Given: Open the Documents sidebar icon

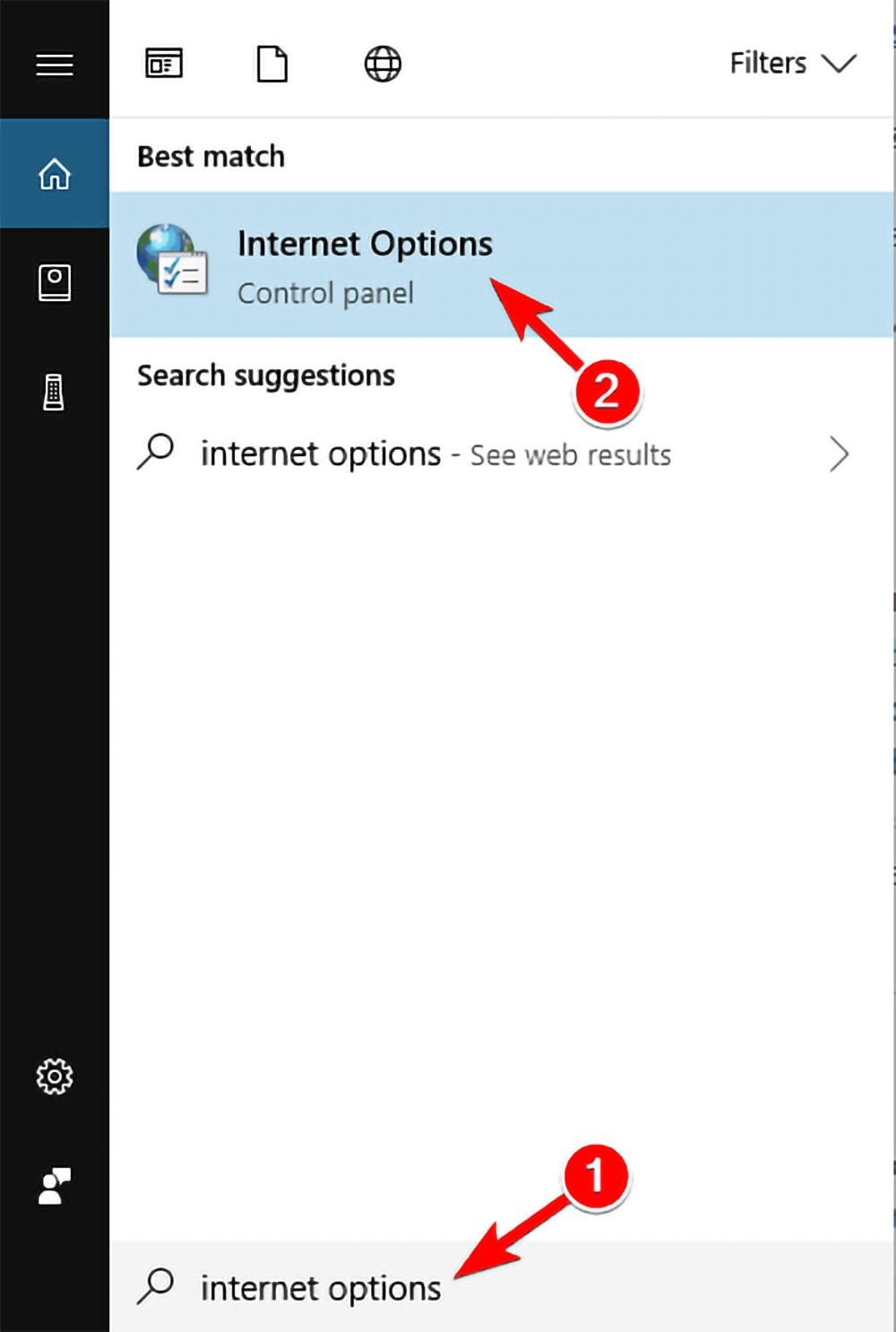Looking at the screenshot, I should (54, 282).
